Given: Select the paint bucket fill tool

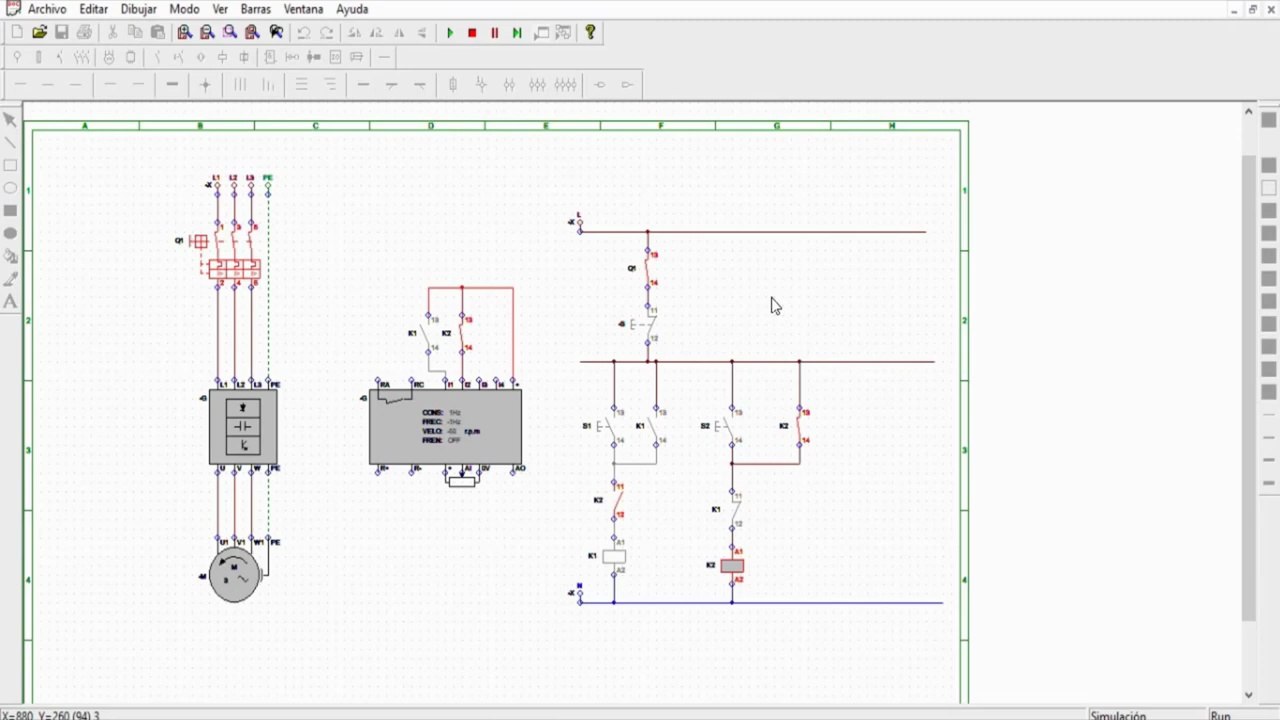Looking at the screenshot, I should [x=10, y=257].
